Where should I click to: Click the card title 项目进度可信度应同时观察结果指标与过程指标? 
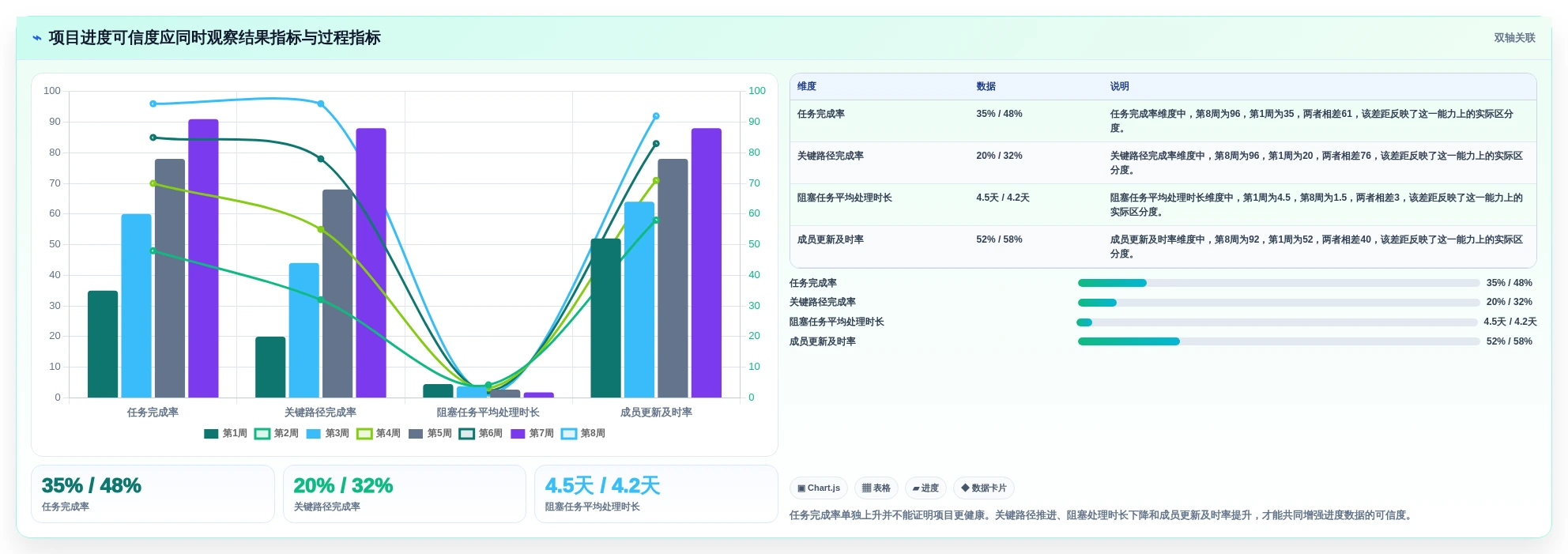(214, 38)
